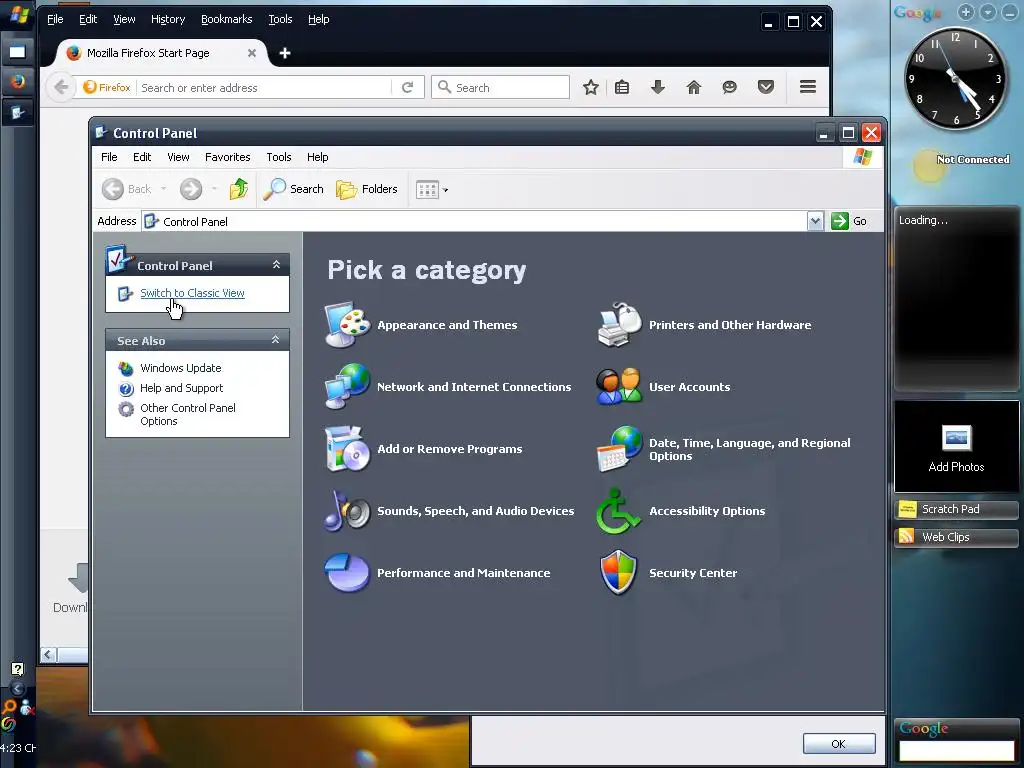Open Control Panel Help menu
The height and width of the screenshot is (768, 1024).
[317, 157]
